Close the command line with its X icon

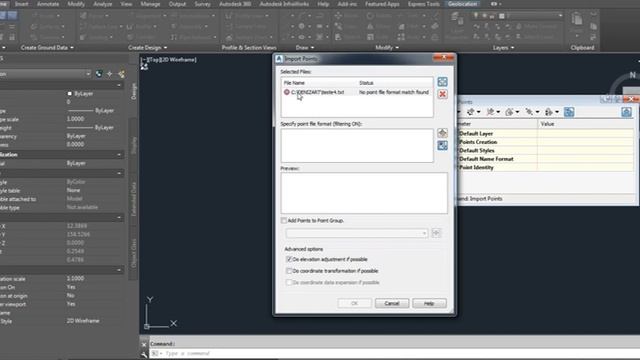tap(144, 344)
